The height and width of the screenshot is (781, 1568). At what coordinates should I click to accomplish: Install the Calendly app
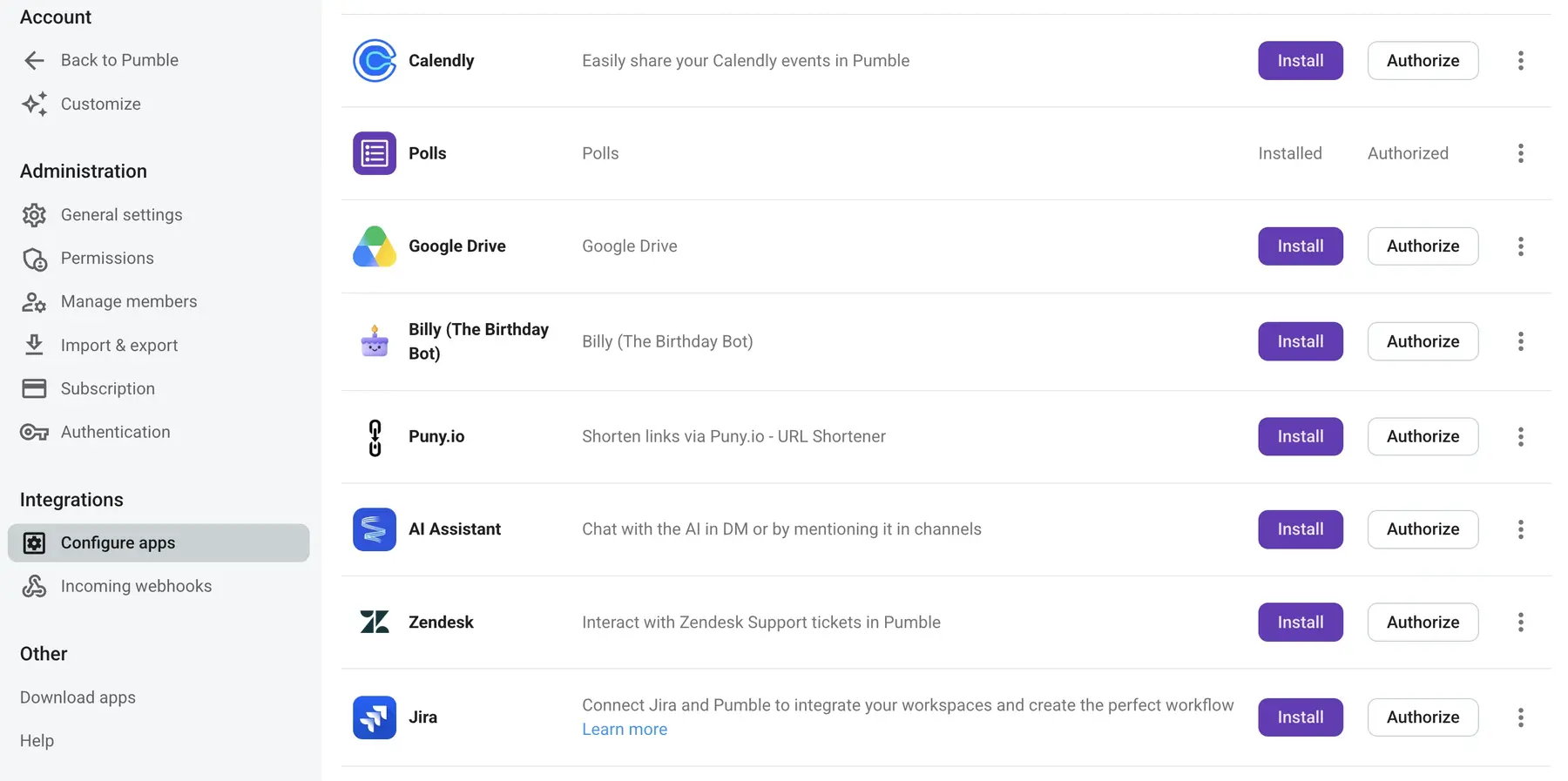(1301, 61)
